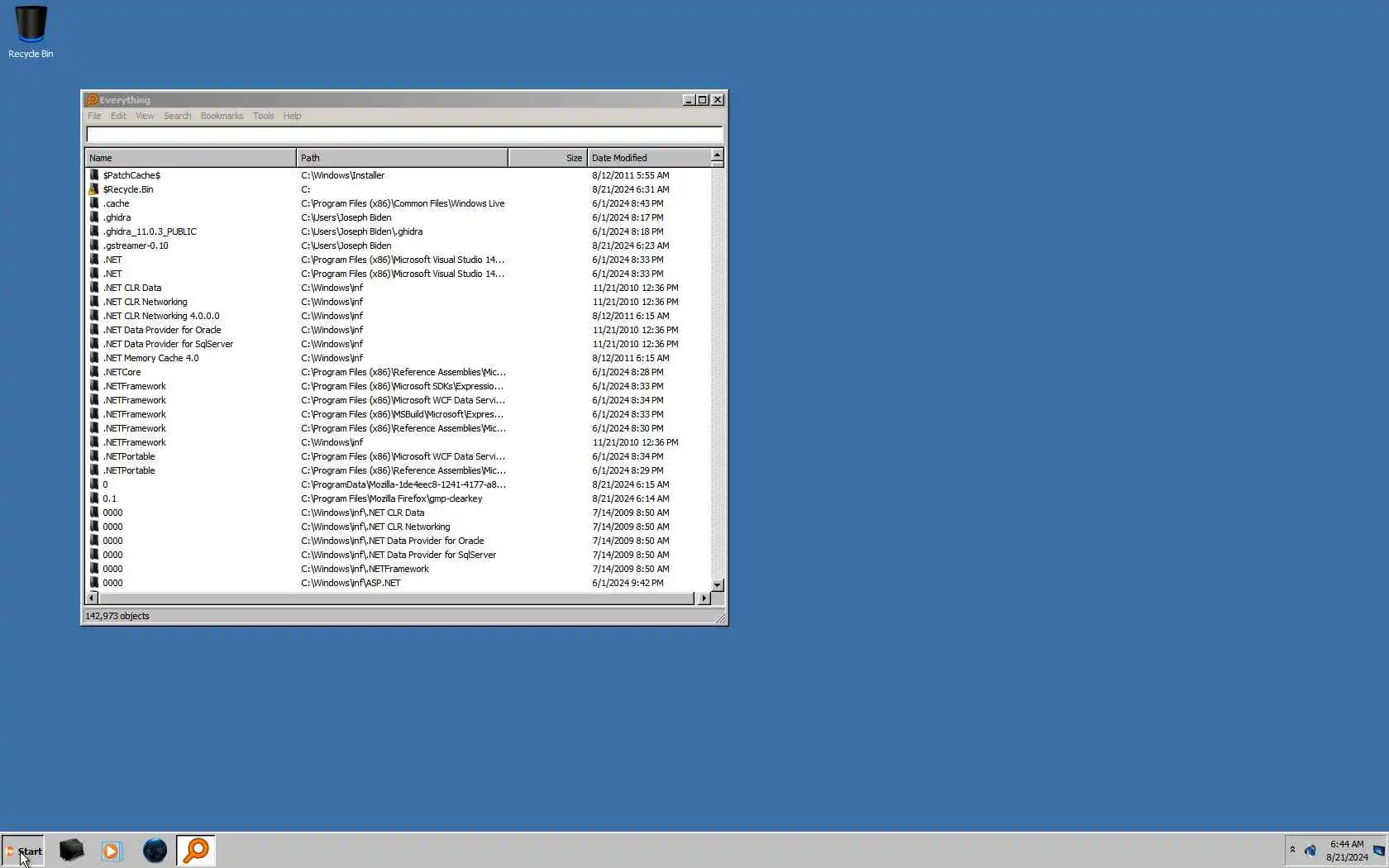The height and width of the screenshot is (868, 1389).
Task: Open the black box taskbar icon
Action: tap(71, 851)
